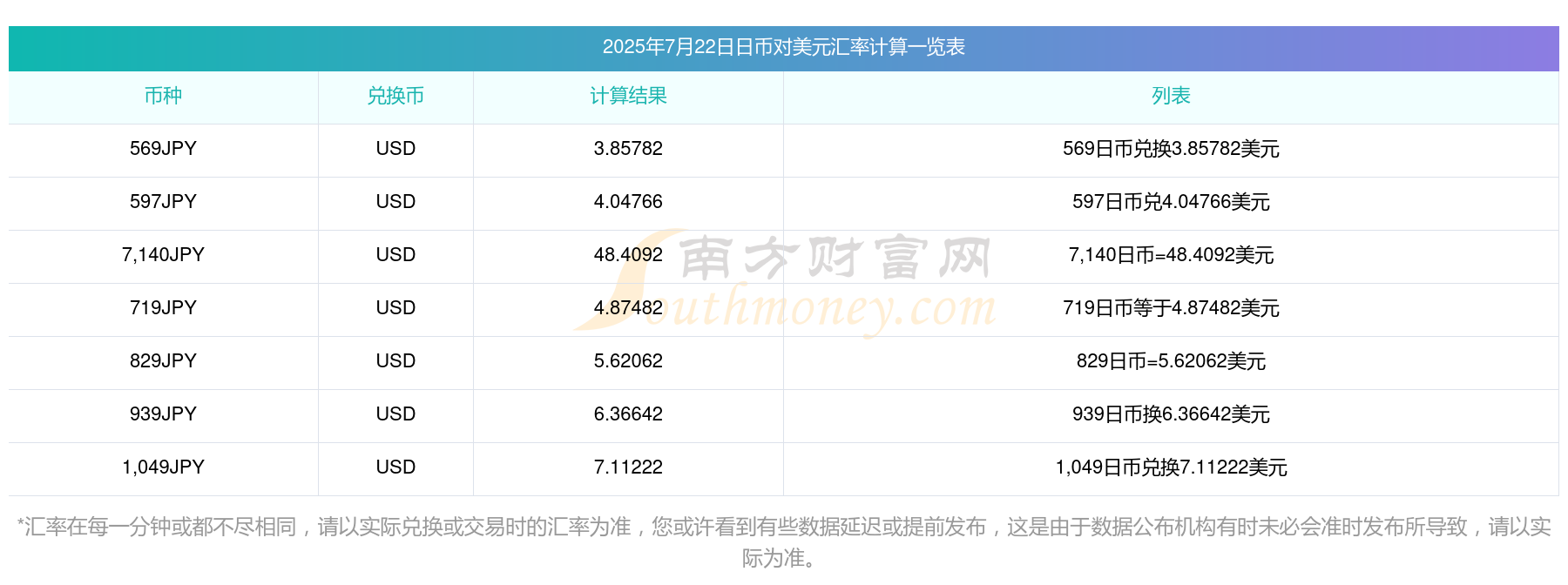
Task: Click the text 569日币兑换3.85782美元
Action: (1171, 149)
